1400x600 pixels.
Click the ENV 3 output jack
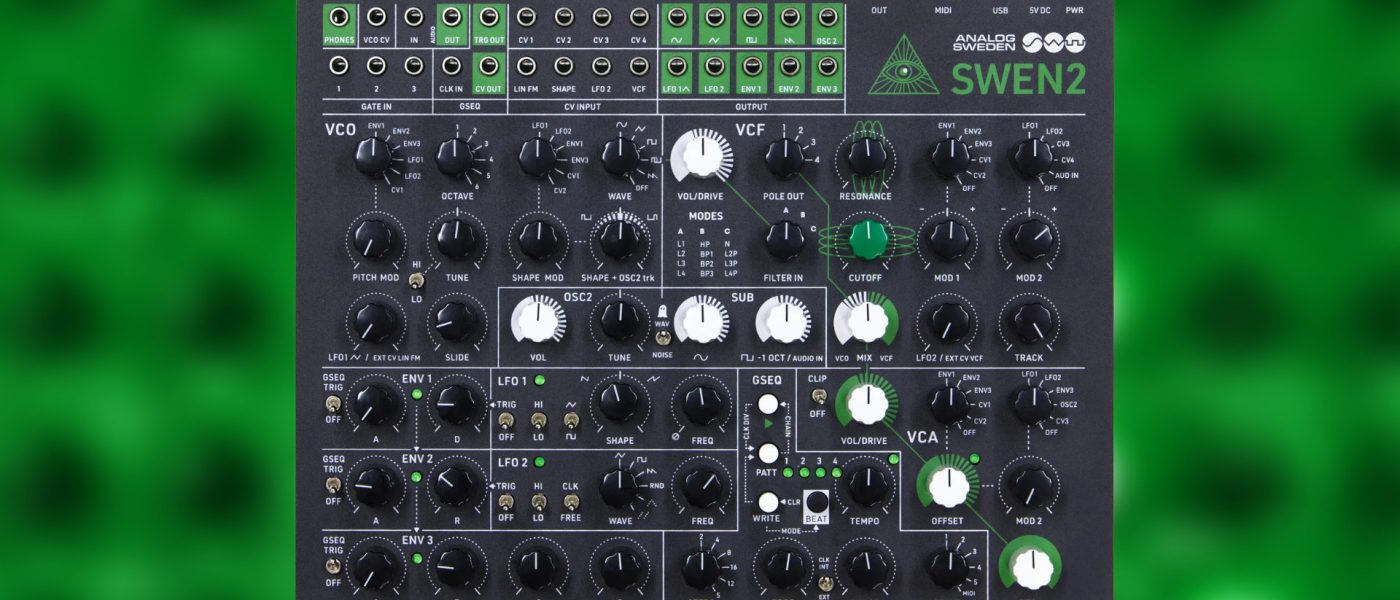tap(826, 66)
